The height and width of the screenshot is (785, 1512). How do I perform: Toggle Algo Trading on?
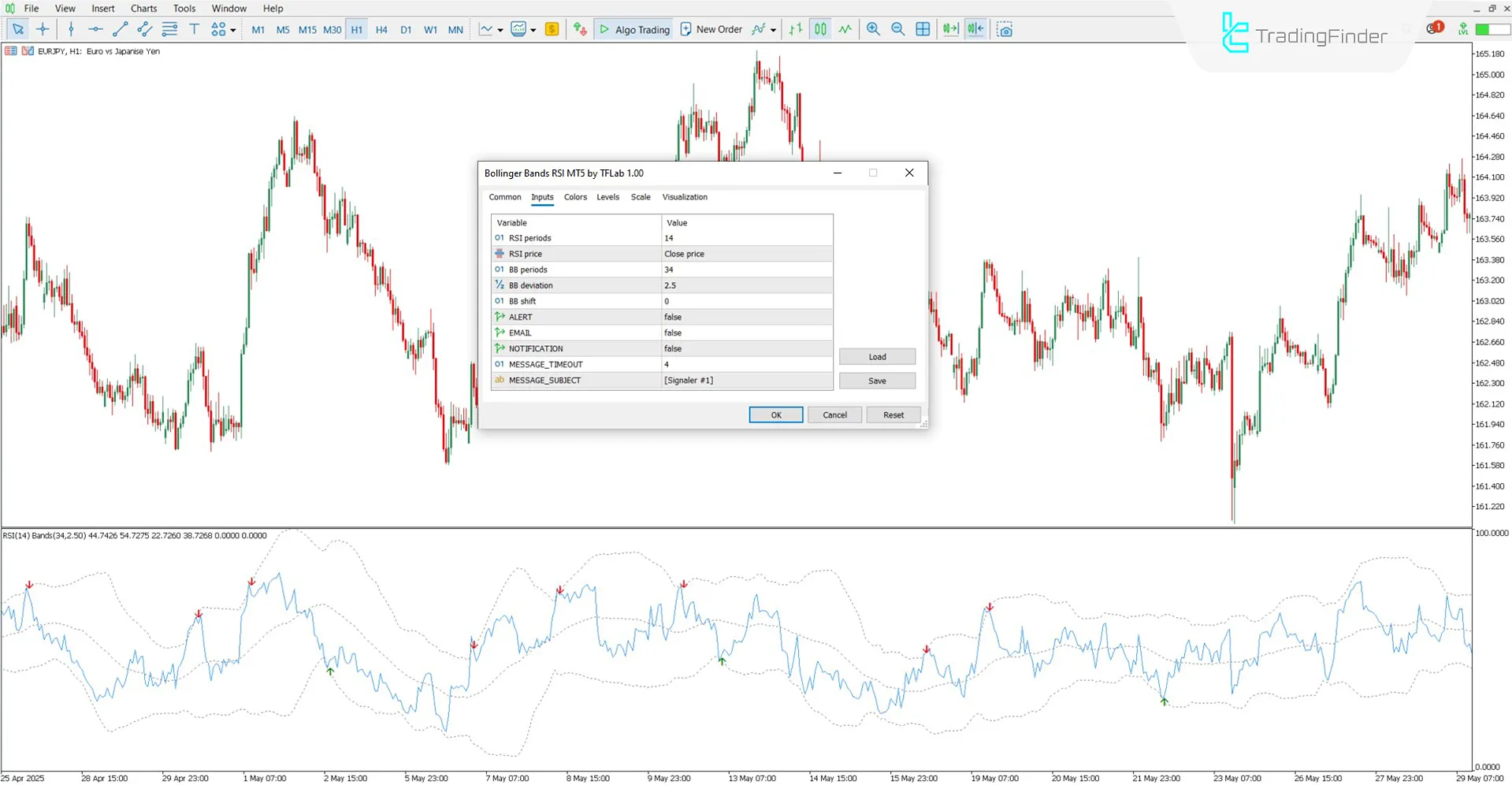point(633,29)
